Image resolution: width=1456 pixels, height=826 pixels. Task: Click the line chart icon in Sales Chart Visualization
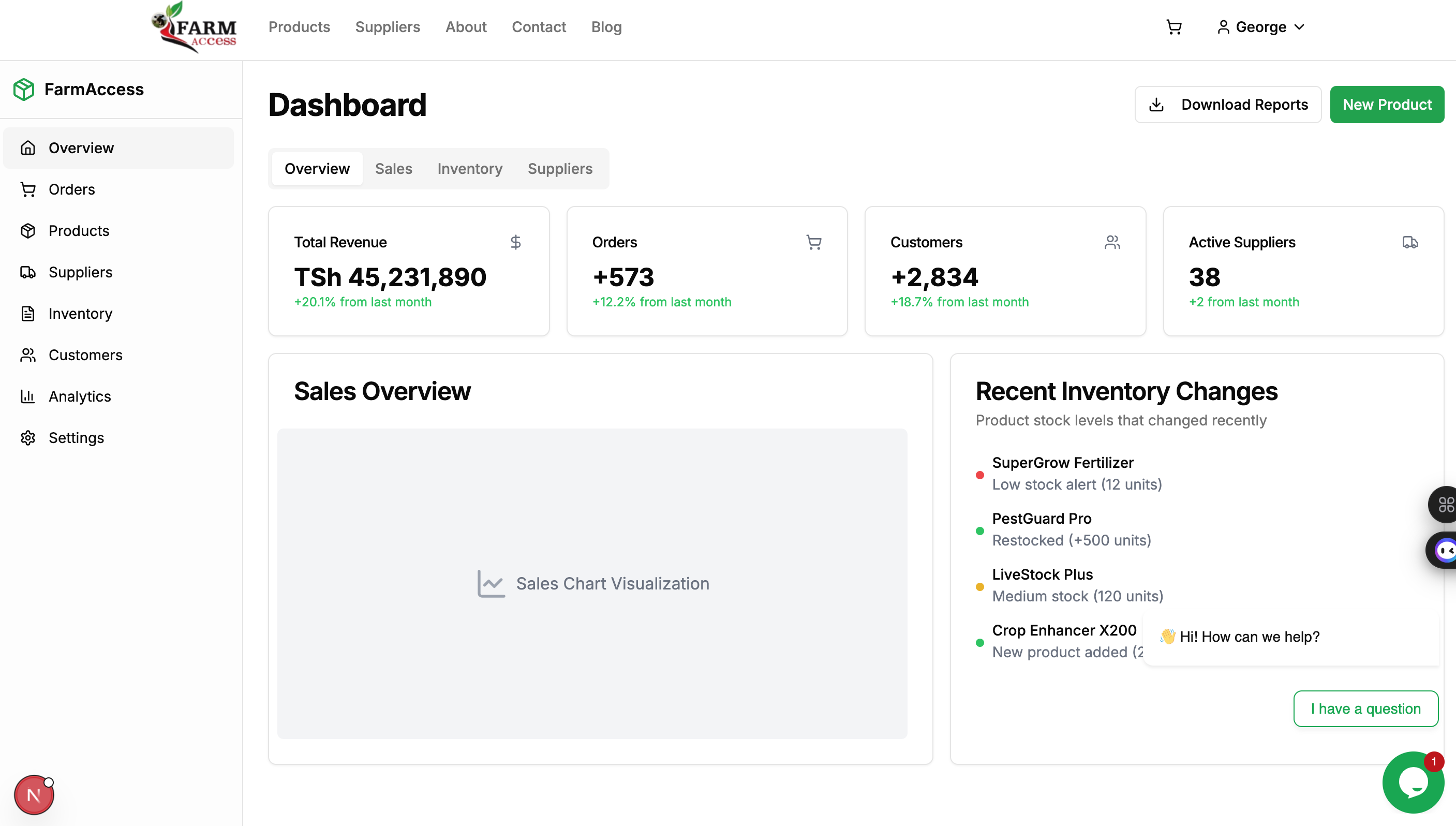click(x=491, y=583)
